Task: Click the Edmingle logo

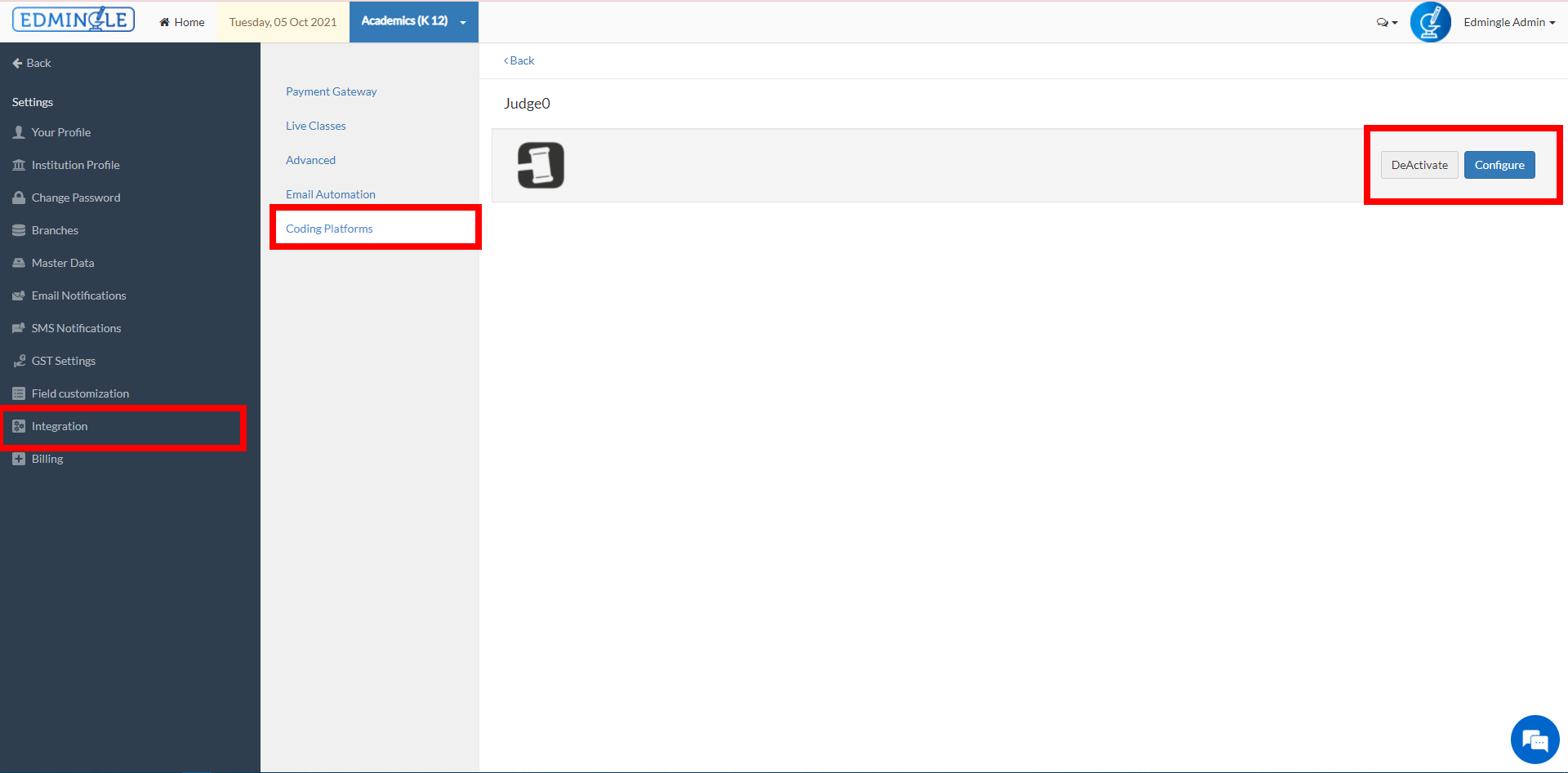Action: coord(73,20)
